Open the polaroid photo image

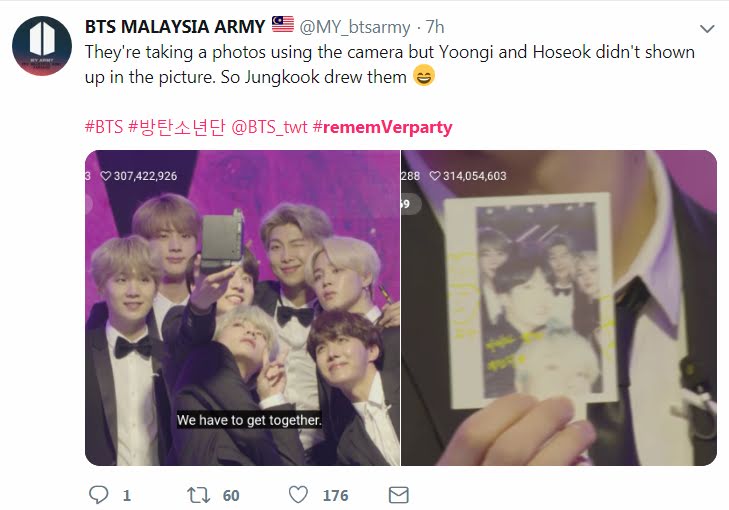[x=558, y=308]
